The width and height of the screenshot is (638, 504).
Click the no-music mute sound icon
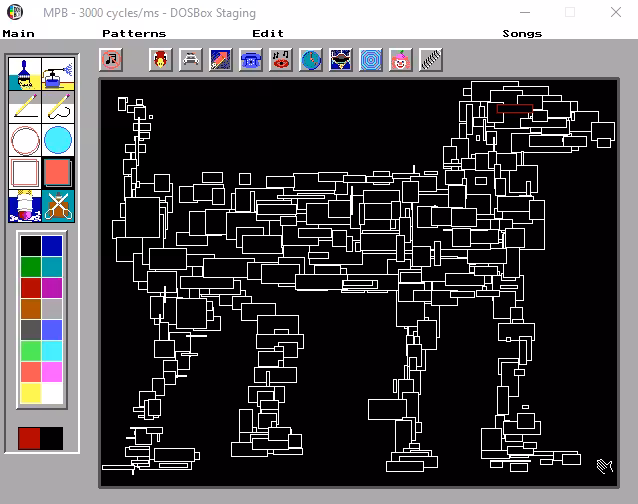pos(111,60)
